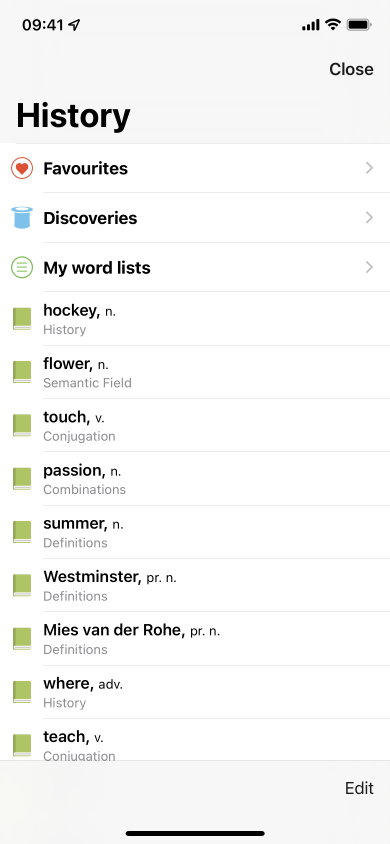
Task: Close the History screen
Action: click(x=351, y=69)
